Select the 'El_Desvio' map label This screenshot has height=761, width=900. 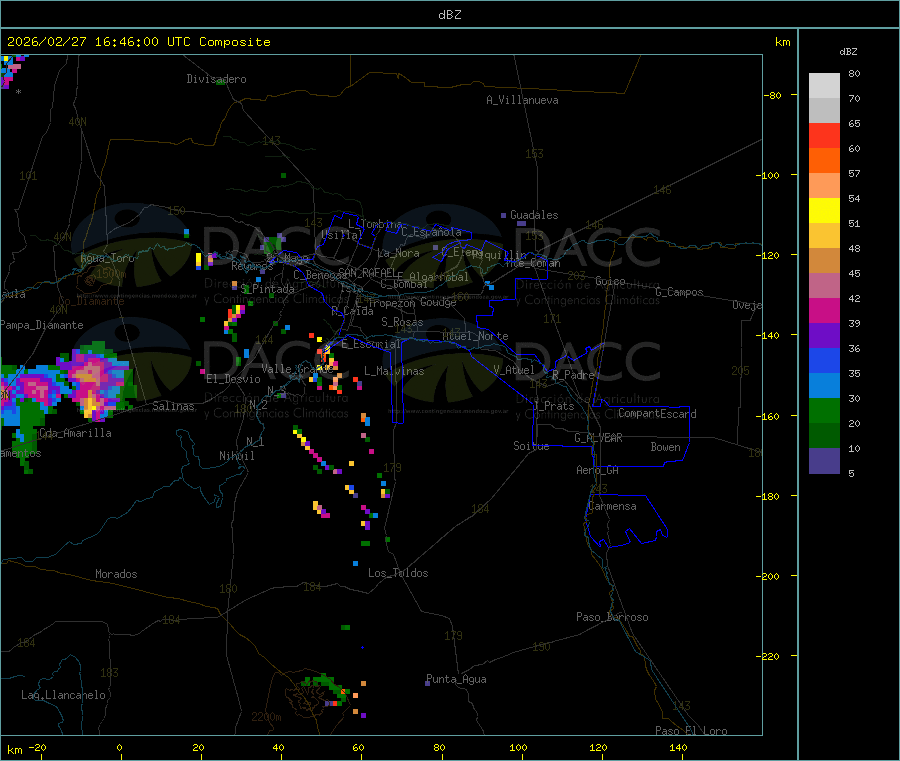tap(233, 379)
